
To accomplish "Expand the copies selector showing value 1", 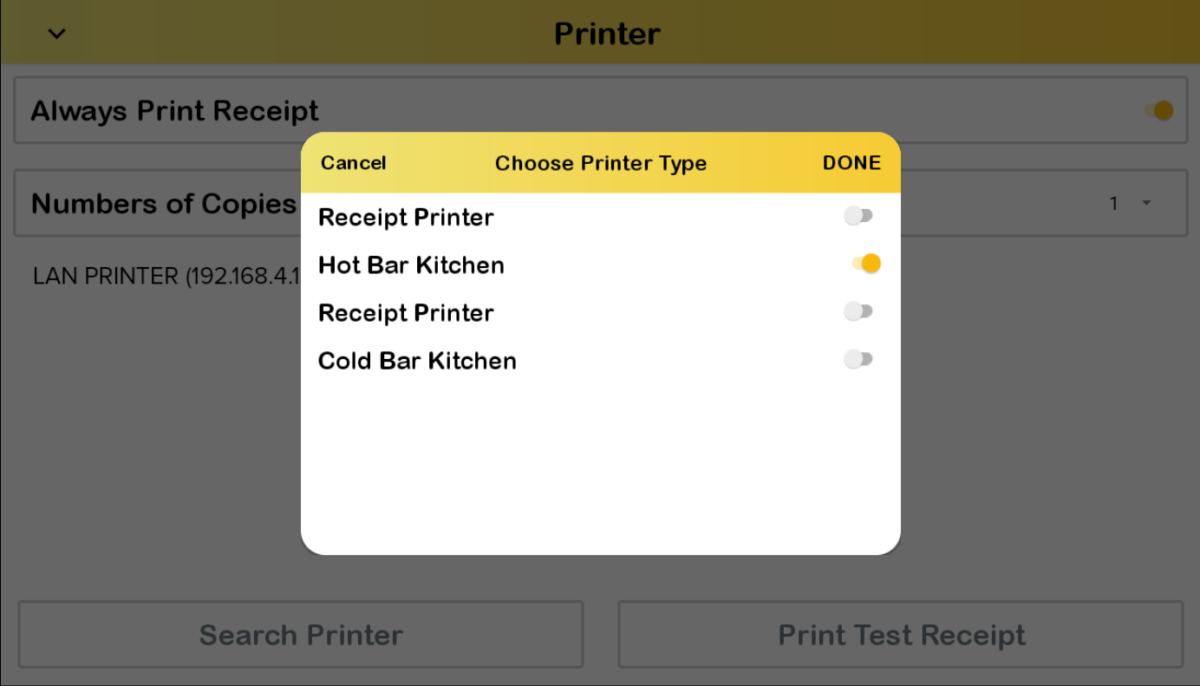I will (x=1126, y=203).
